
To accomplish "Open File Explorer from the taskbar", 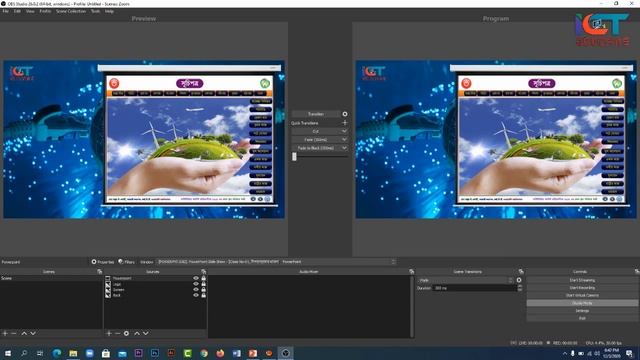I will click(73, 353).
